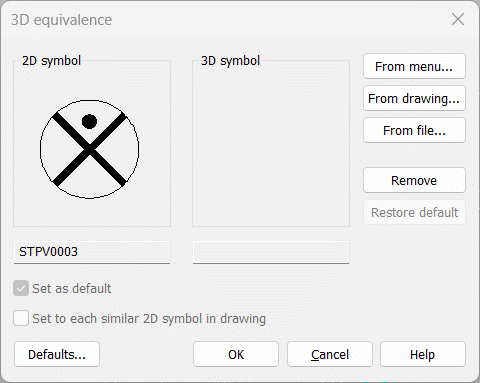Open the Defaults... settings
480x383 pixels.
(57, 354)
